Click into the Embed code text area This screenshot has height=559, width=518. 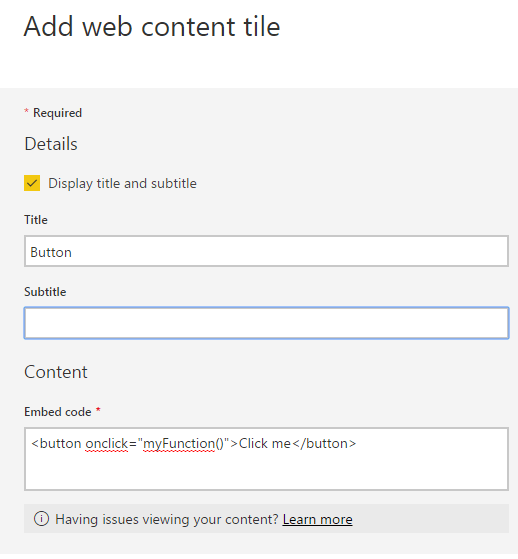[266, 459]
